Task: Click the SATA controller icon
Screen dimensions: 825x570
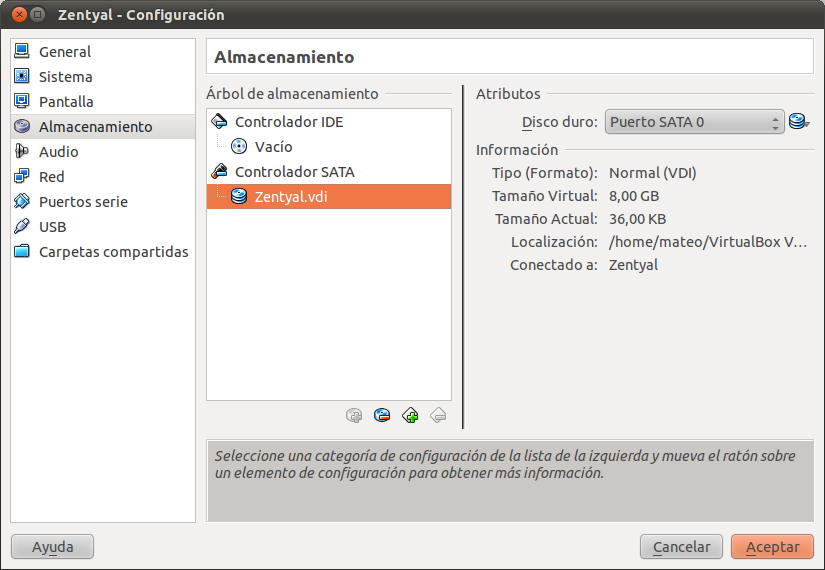Action: click(x=219, y=172)
